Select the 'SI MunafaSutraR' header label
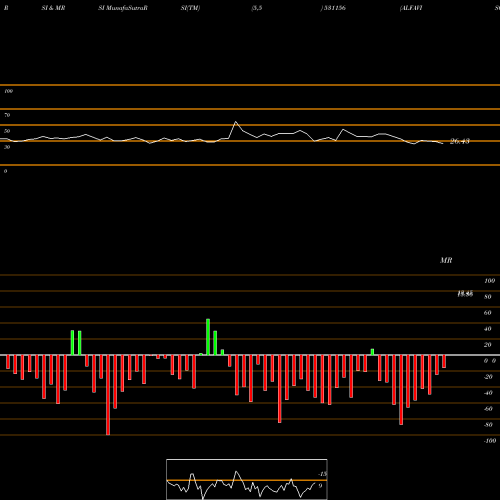Viewport: 500px width, 500px height. tap(123, 8)
